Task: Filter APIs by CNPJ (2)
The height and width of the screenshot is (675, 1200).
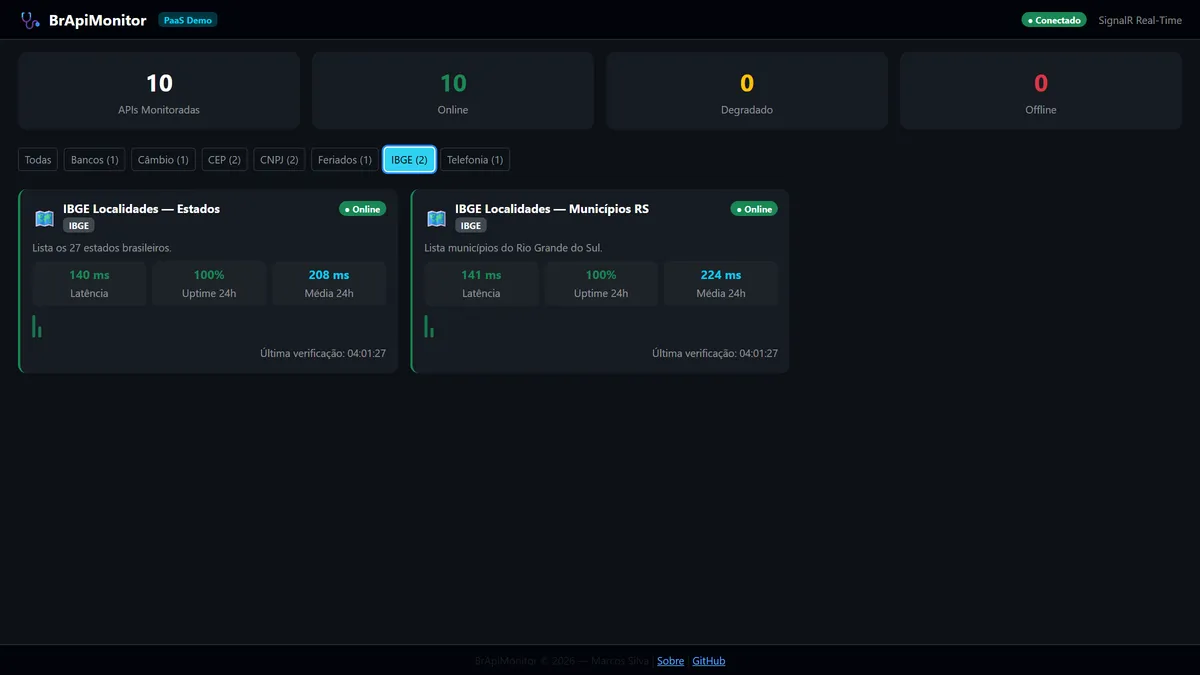Action: pos(279,160)
